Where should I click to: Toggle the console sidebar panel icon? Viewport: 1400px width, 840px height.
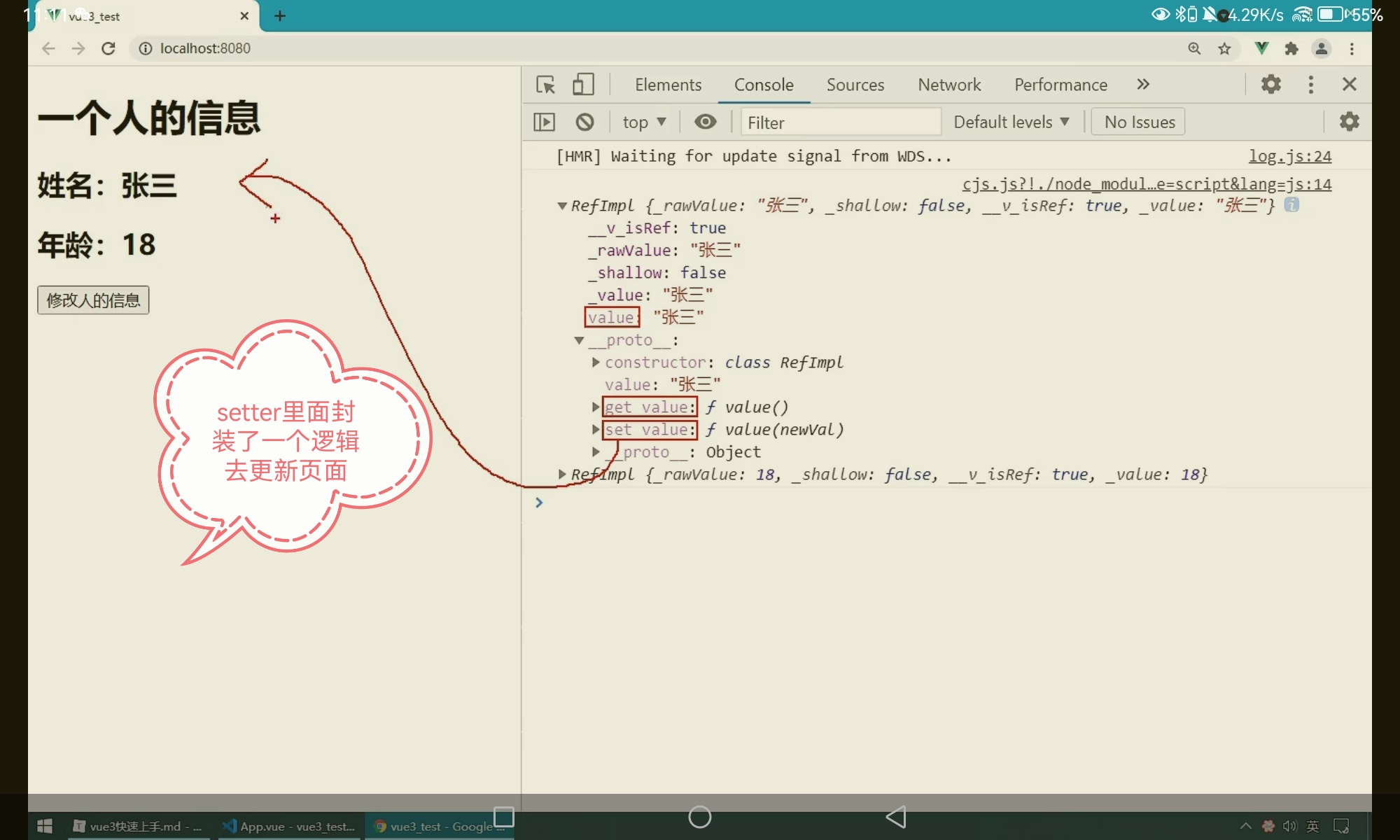click(544, 122)
